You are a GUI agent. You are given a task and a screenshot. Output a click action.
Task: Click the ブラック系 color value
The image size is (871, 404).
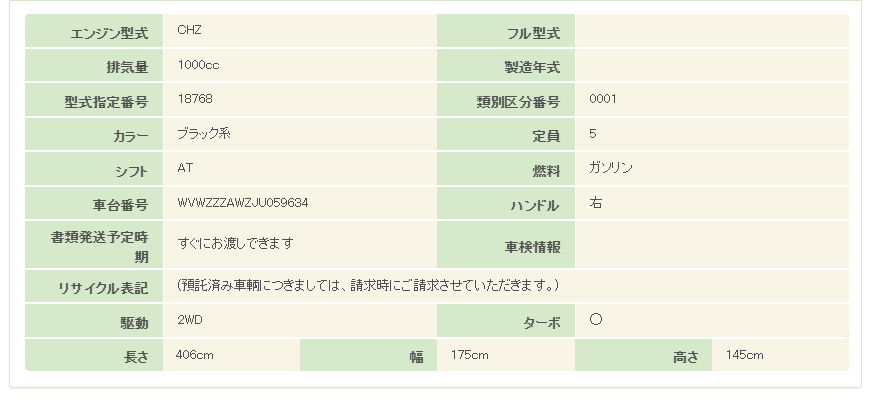point(203,134)
